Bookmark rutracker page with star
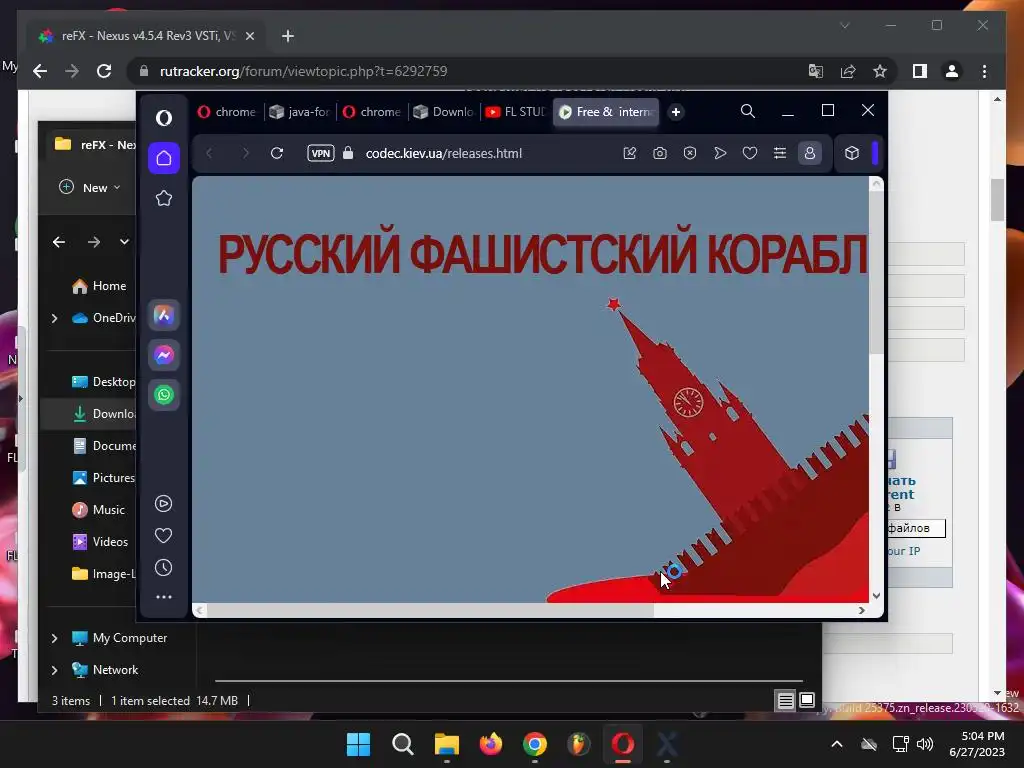Screen dimensions: 1024x768 [x=880, y=71]
